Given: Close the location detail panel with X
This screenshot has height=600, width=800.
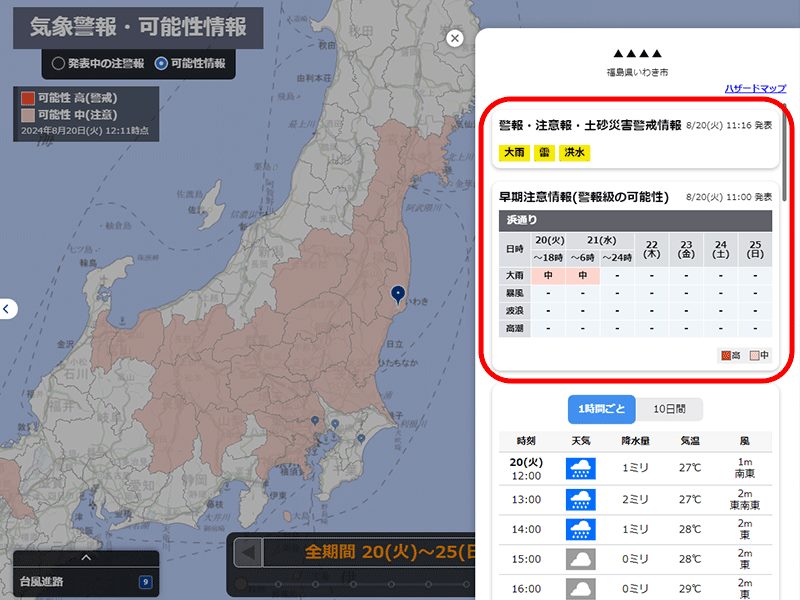Looking at the screenshot, I should point(455,38).
